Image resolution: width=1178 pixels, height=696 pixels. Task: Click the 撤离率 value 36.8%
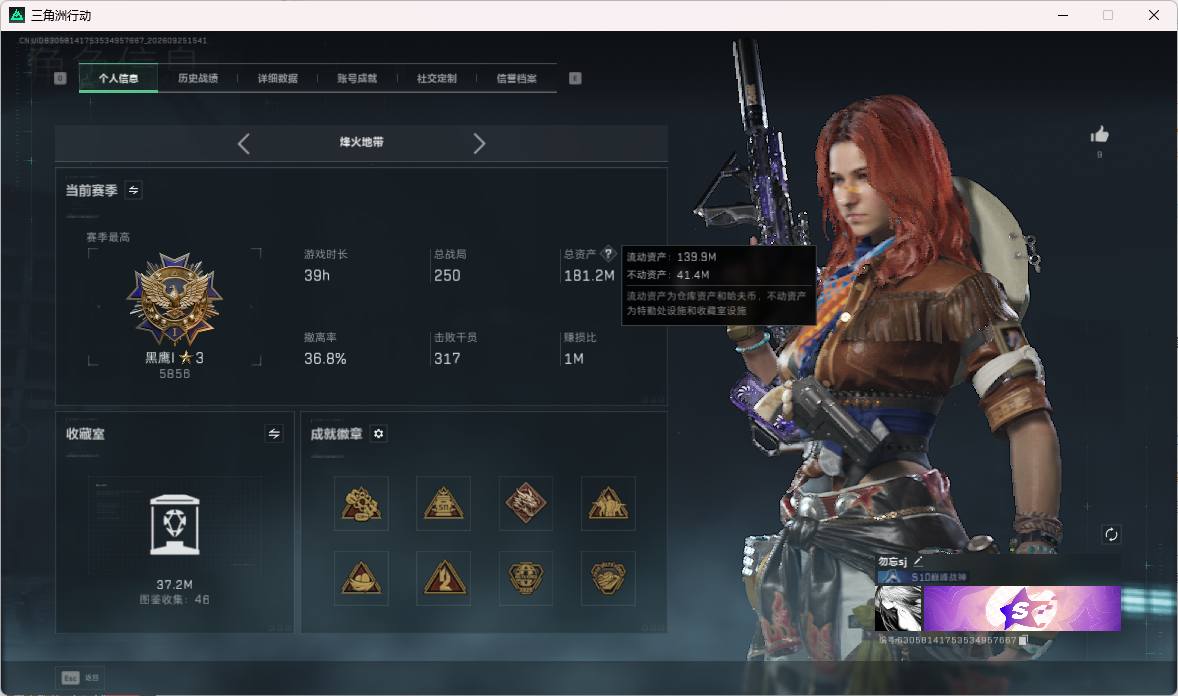(325, 359)
